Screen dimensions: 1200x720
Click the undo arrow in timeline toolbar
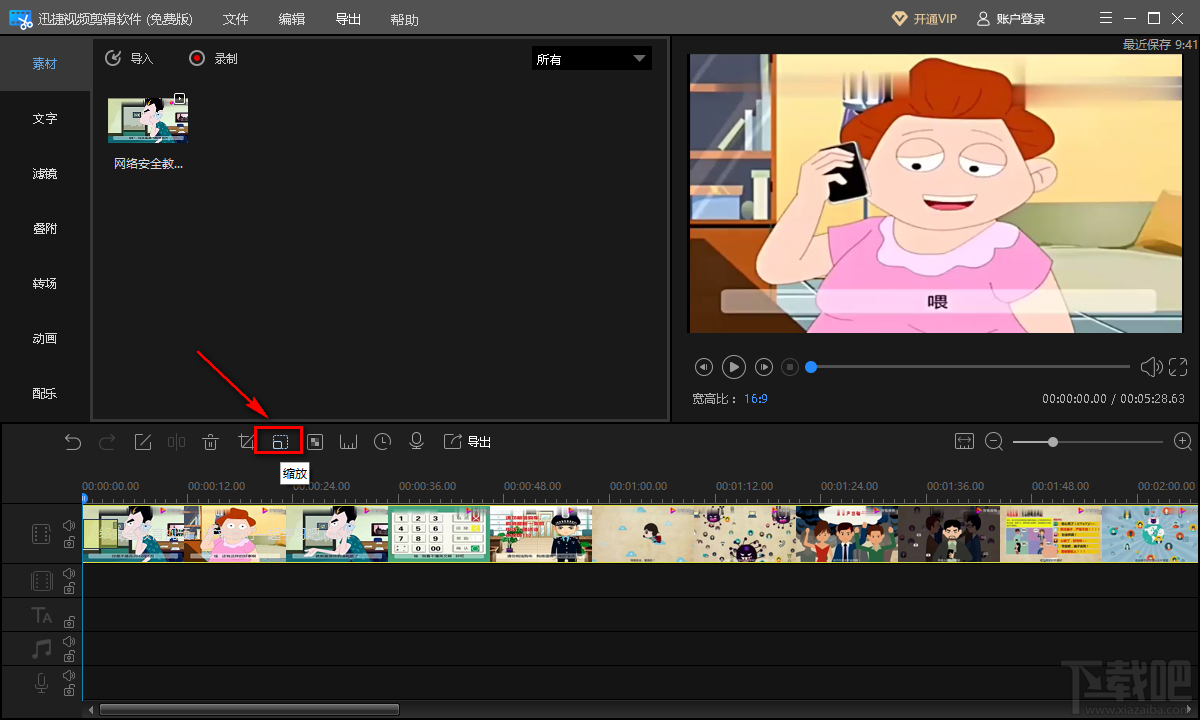point(73,442)
